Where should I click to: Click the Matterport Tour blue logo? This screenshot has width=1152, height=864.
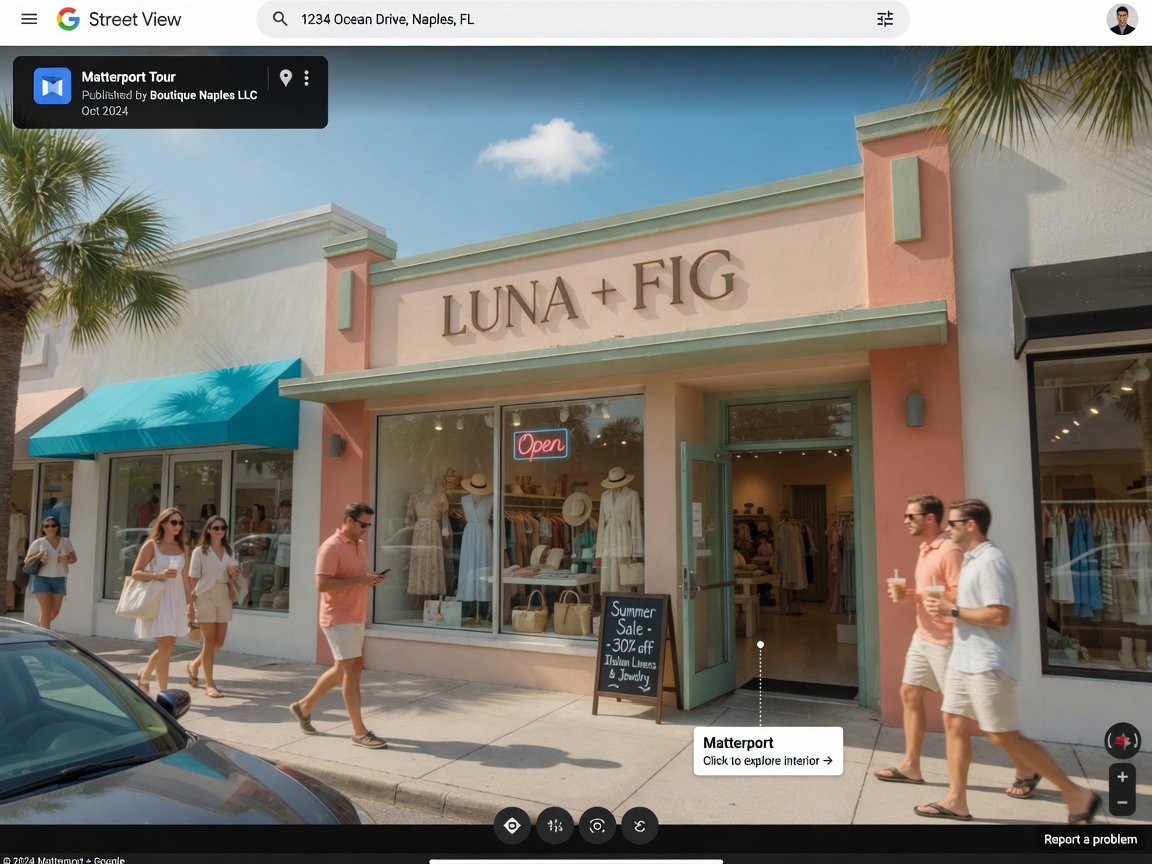click(52, 87)
